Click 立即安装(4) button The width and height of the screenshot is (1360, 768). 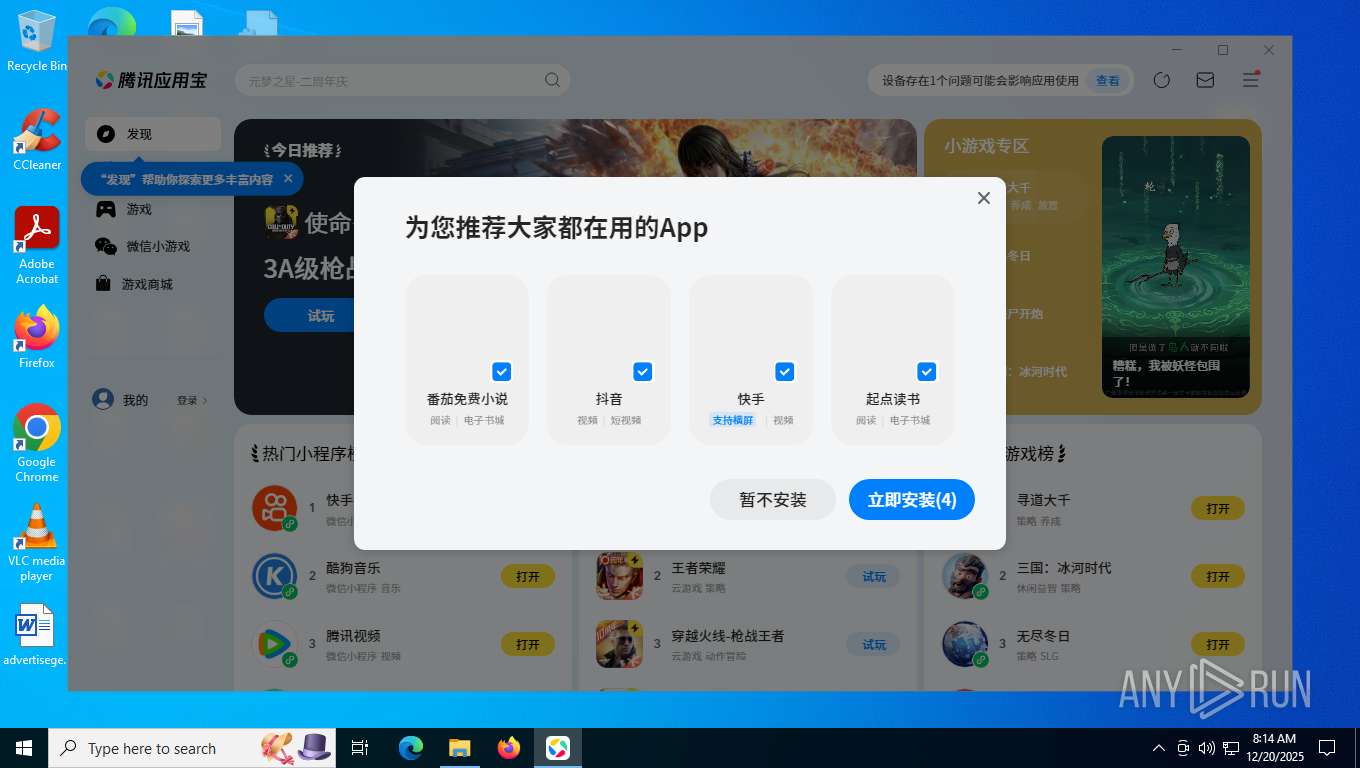(x=912, y=500)
